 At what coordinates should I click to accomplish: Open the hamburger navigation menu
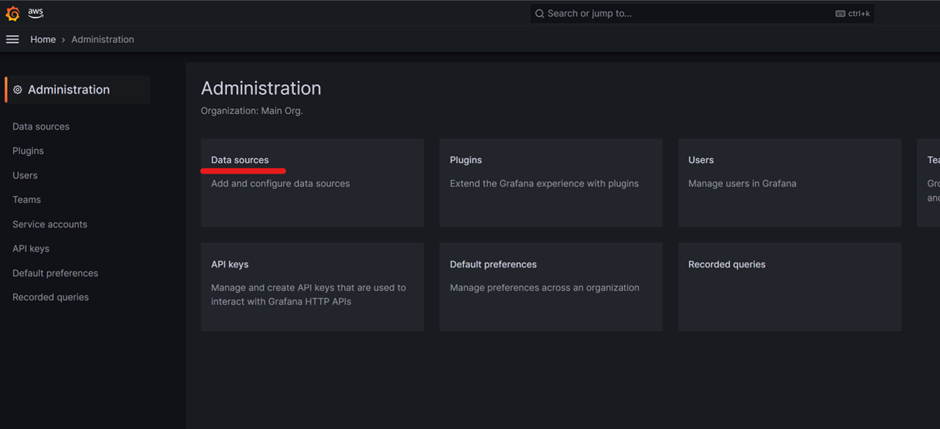(12, 40)
